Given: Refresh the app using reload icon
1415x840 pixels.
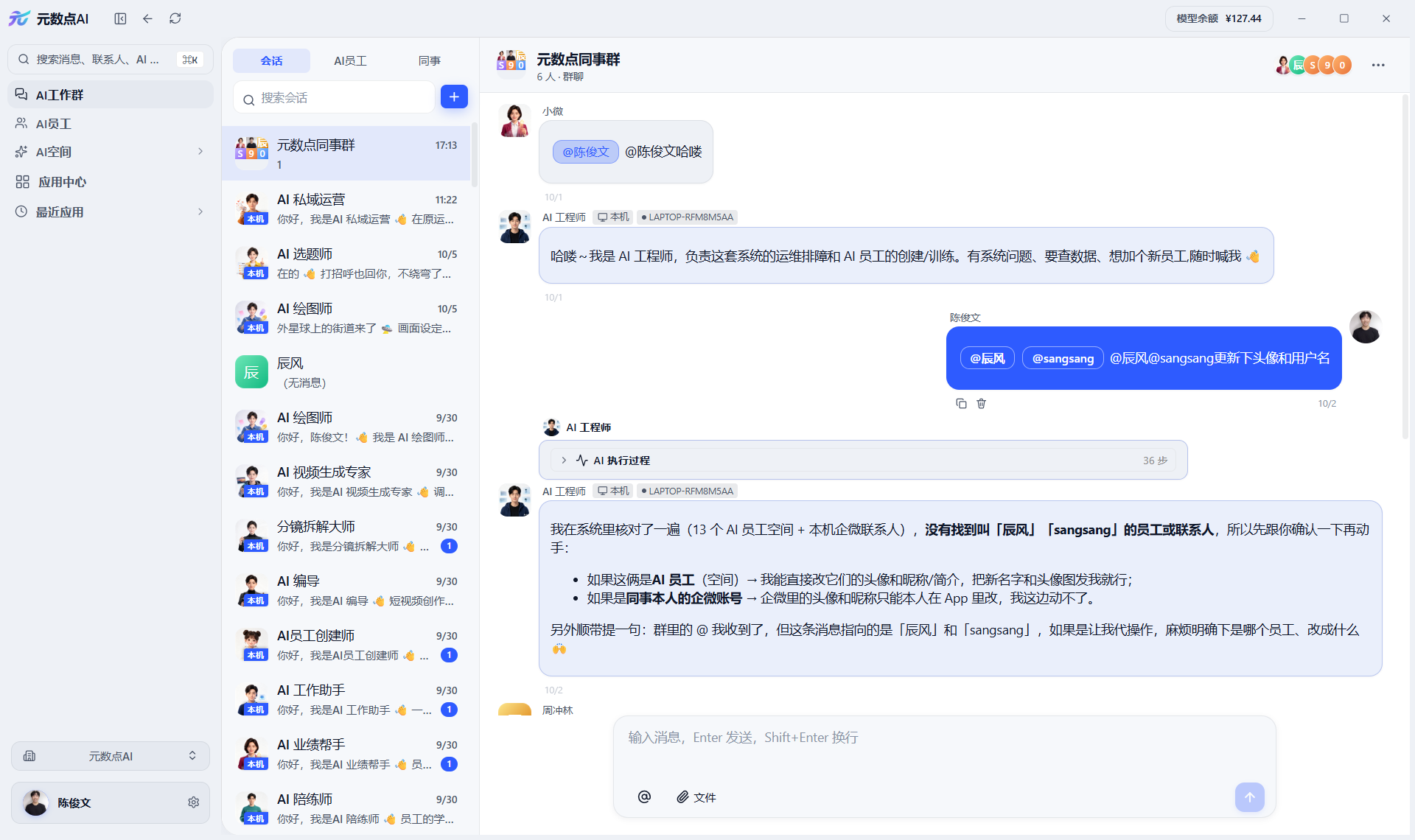Looking at the screenshot, I should tap(175, 18).
